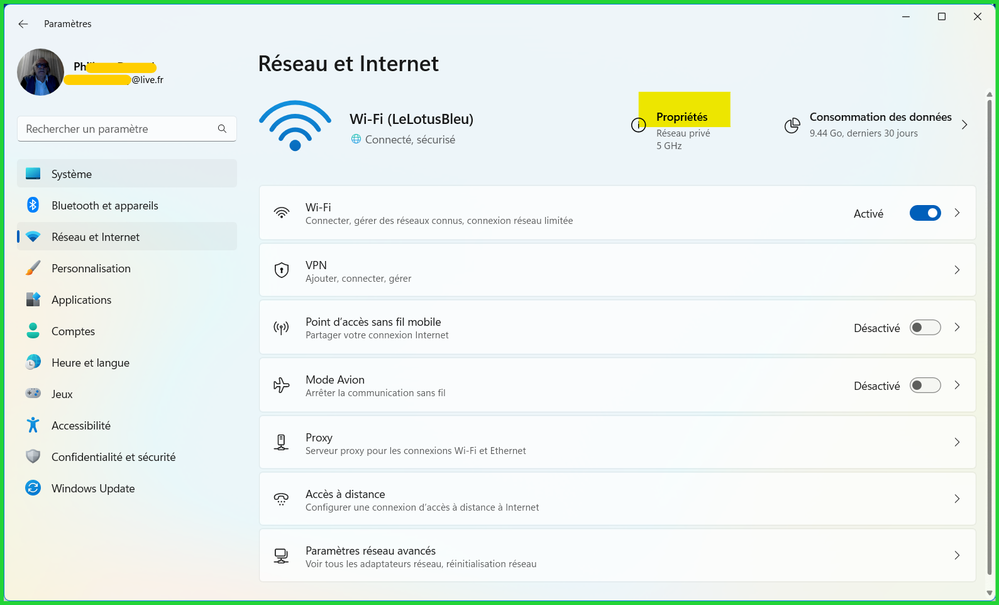The width and height of the screenshot is (999, 605).
Task: Click the Mode Avion airplane icon
Action: coord(282,385)
